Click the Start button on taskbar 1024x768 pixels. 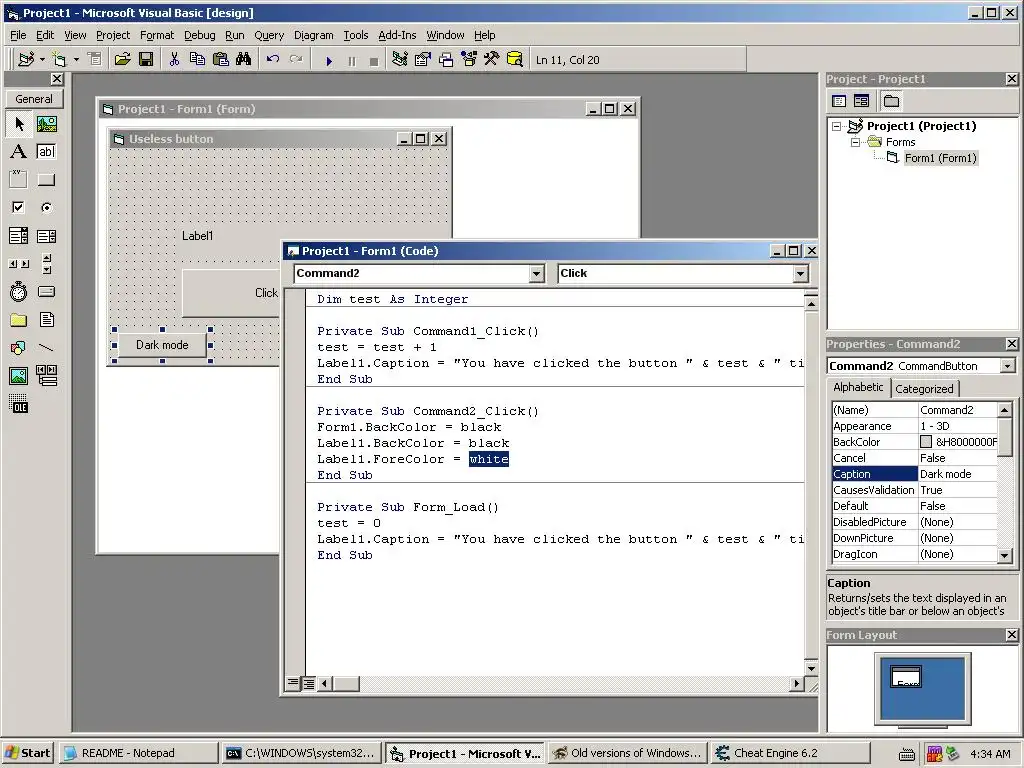[x=28, y=753]
